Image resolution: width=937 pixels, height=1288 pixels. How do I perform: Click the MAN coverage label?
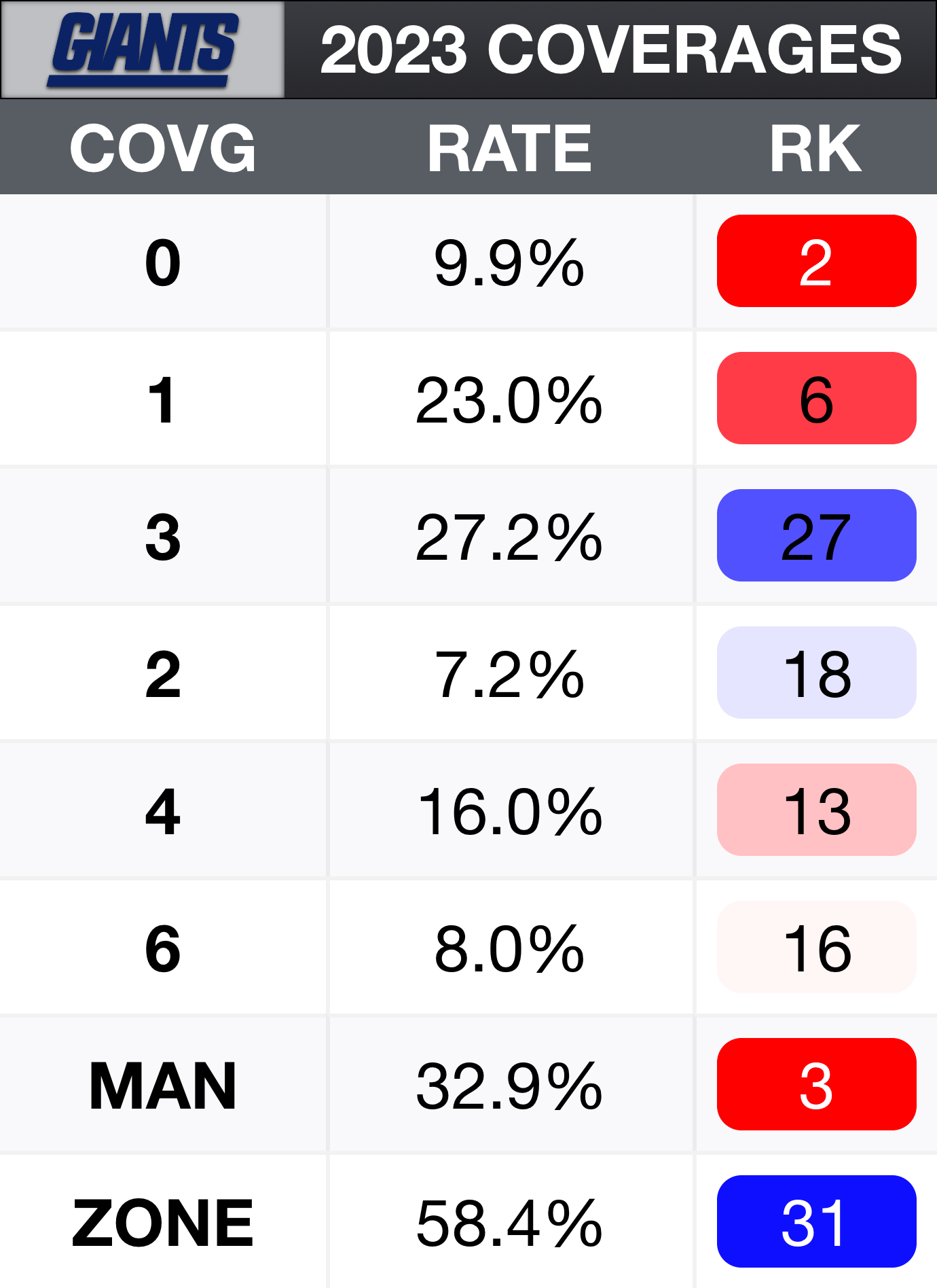pyautogui.click(x=163, y=1086)
